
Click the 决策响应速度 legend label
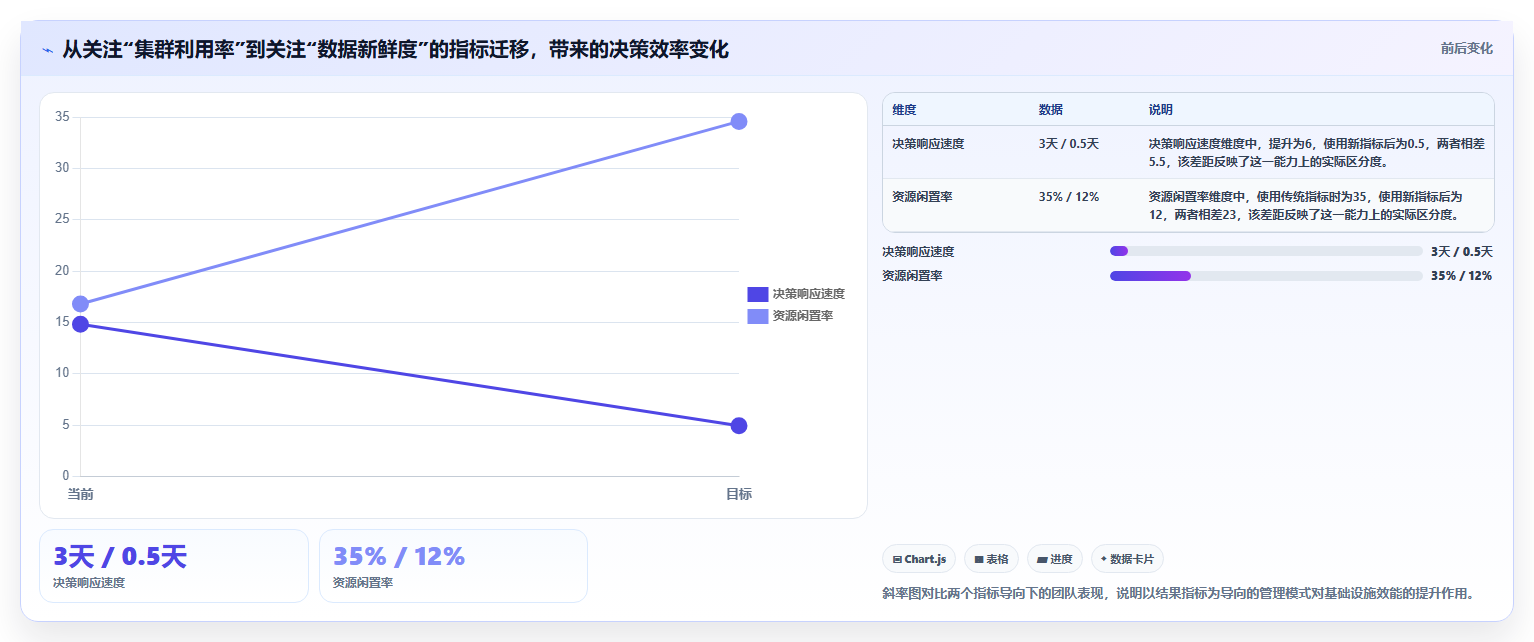point(809,294)
